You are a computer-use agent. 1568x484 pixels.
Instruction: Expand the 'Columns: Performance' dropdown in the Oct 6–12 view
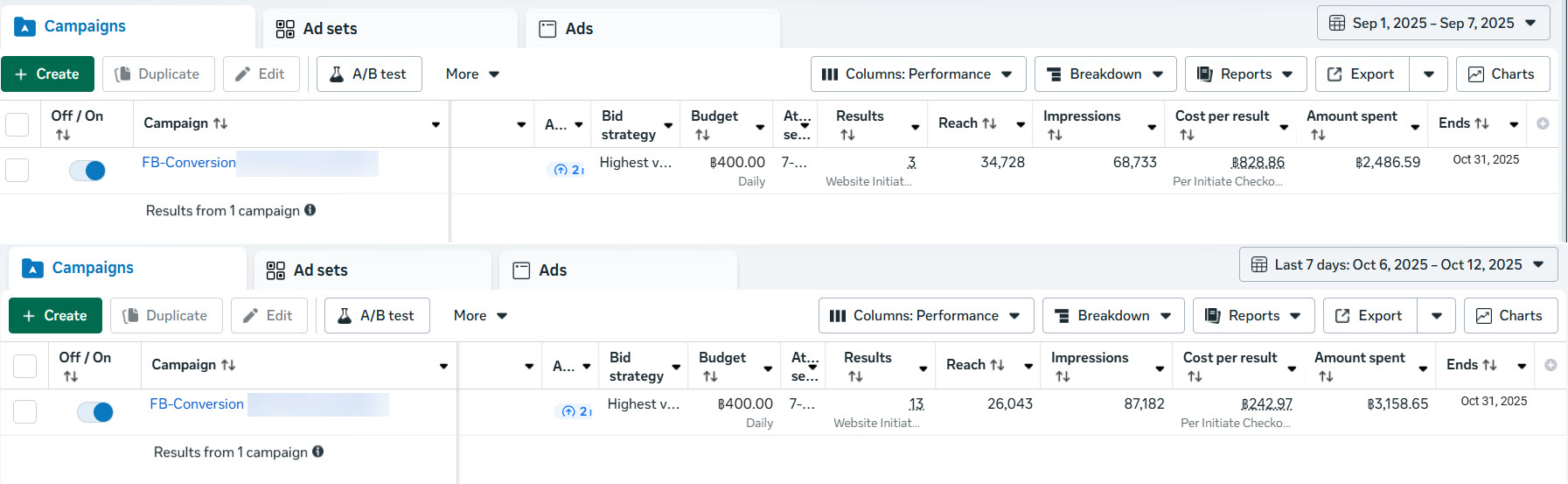tap(925, 316)
